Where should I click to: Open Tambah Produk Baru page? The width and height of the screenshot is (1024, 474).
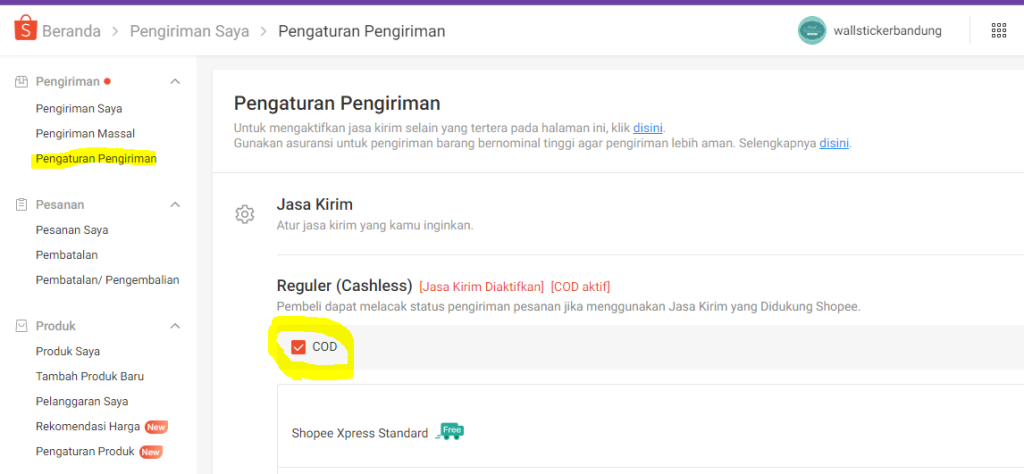pos(90,376)
